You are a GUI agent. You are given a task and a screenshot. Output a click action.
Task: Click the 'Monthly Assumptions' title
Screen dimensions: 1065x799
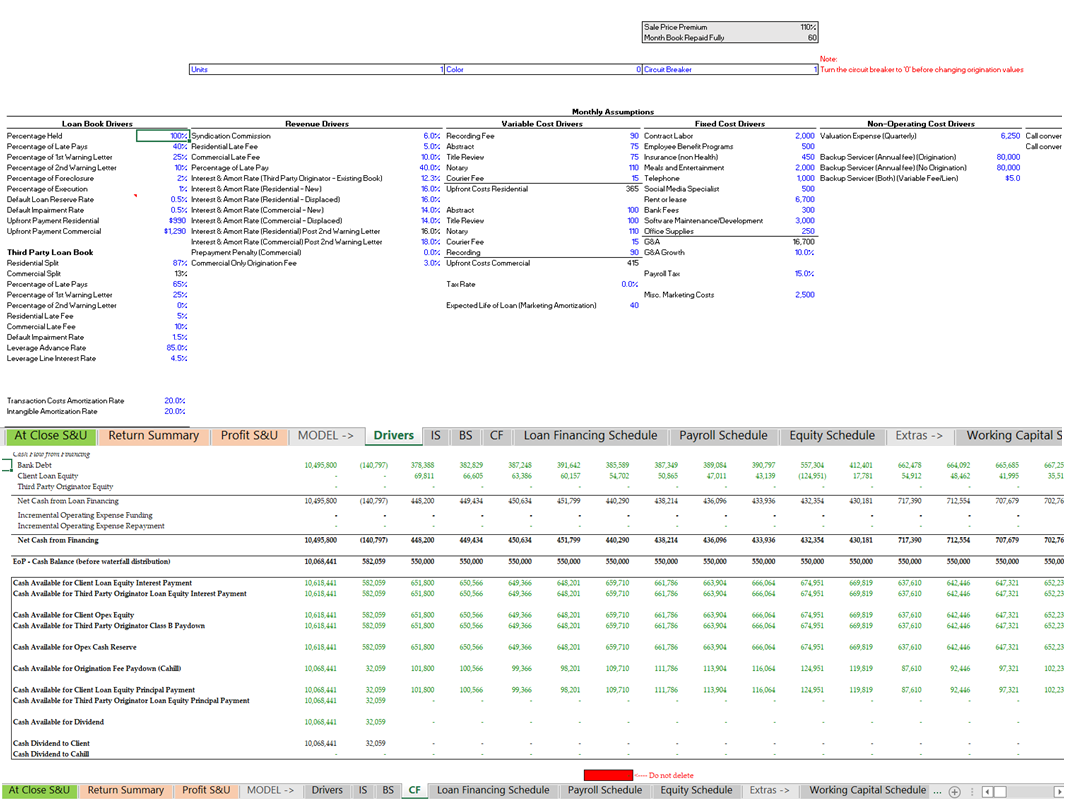613,112
